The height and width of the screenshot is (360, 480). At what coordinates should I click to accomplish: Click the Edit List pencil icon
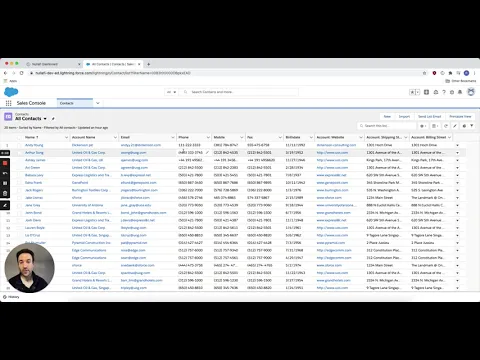[x=455, y=126]
